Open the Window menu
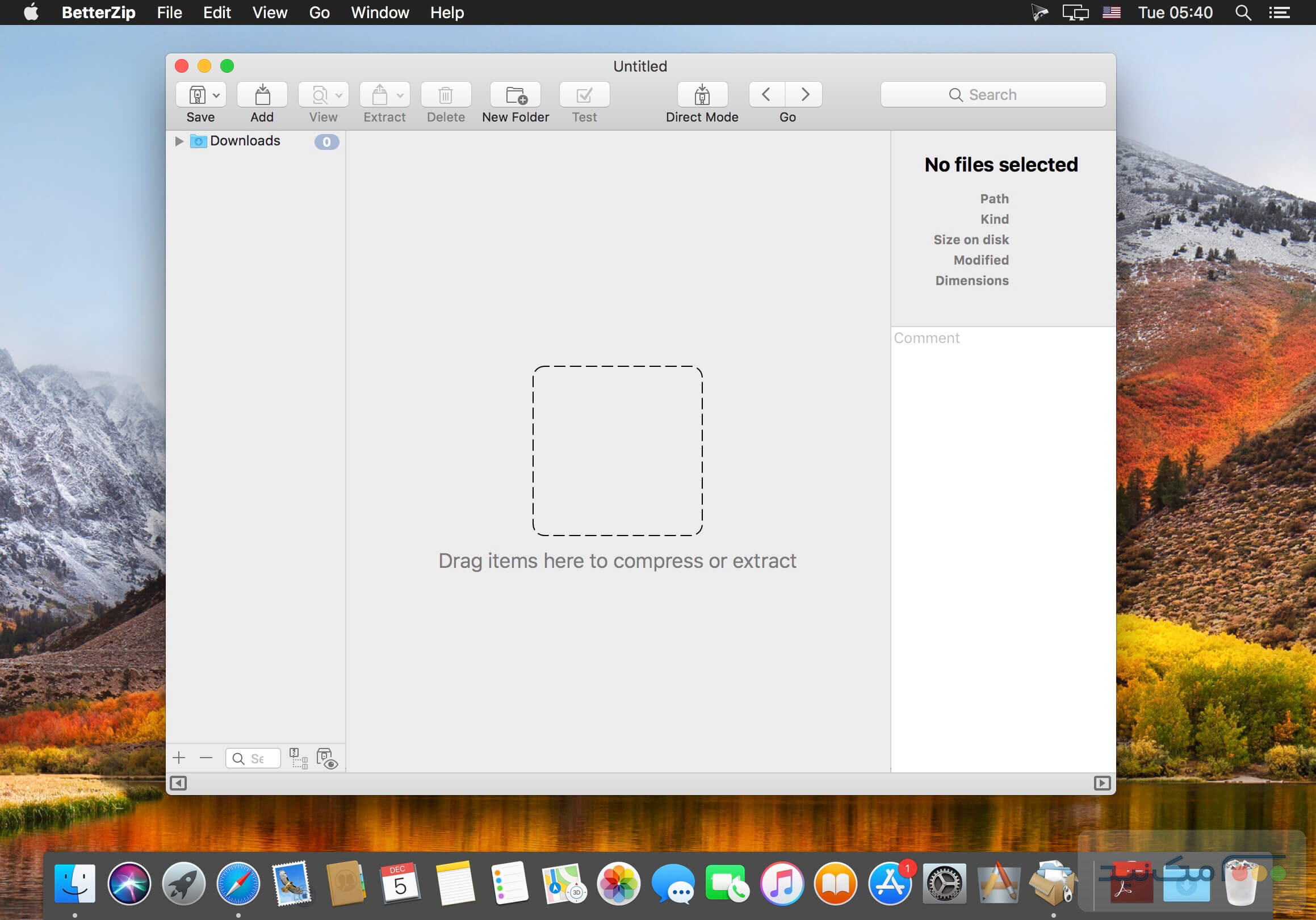1316x920 pixels. tap(379, 12)
